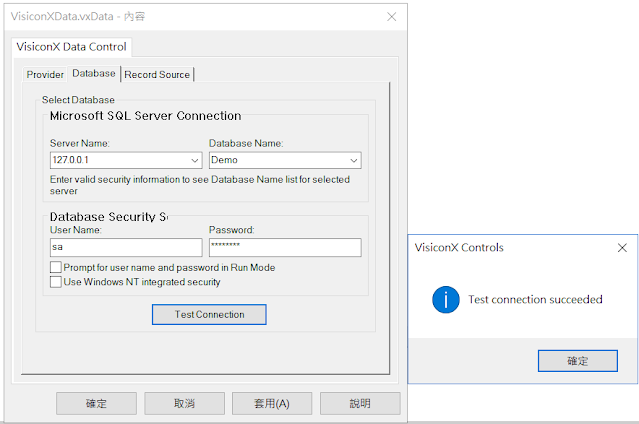
Task: Click the VisiconX Data Control tab
Action: [x=71, y=47]
